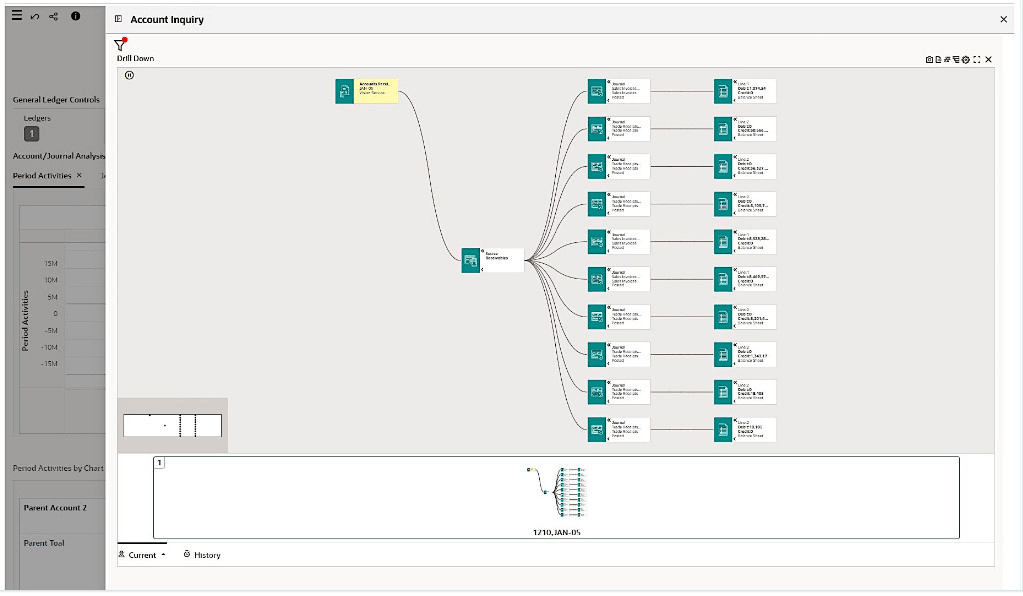Click the timeline thumbnail labeled 1210, JAN-05
Screen dimensions: 1023x596
click(557, 498)
